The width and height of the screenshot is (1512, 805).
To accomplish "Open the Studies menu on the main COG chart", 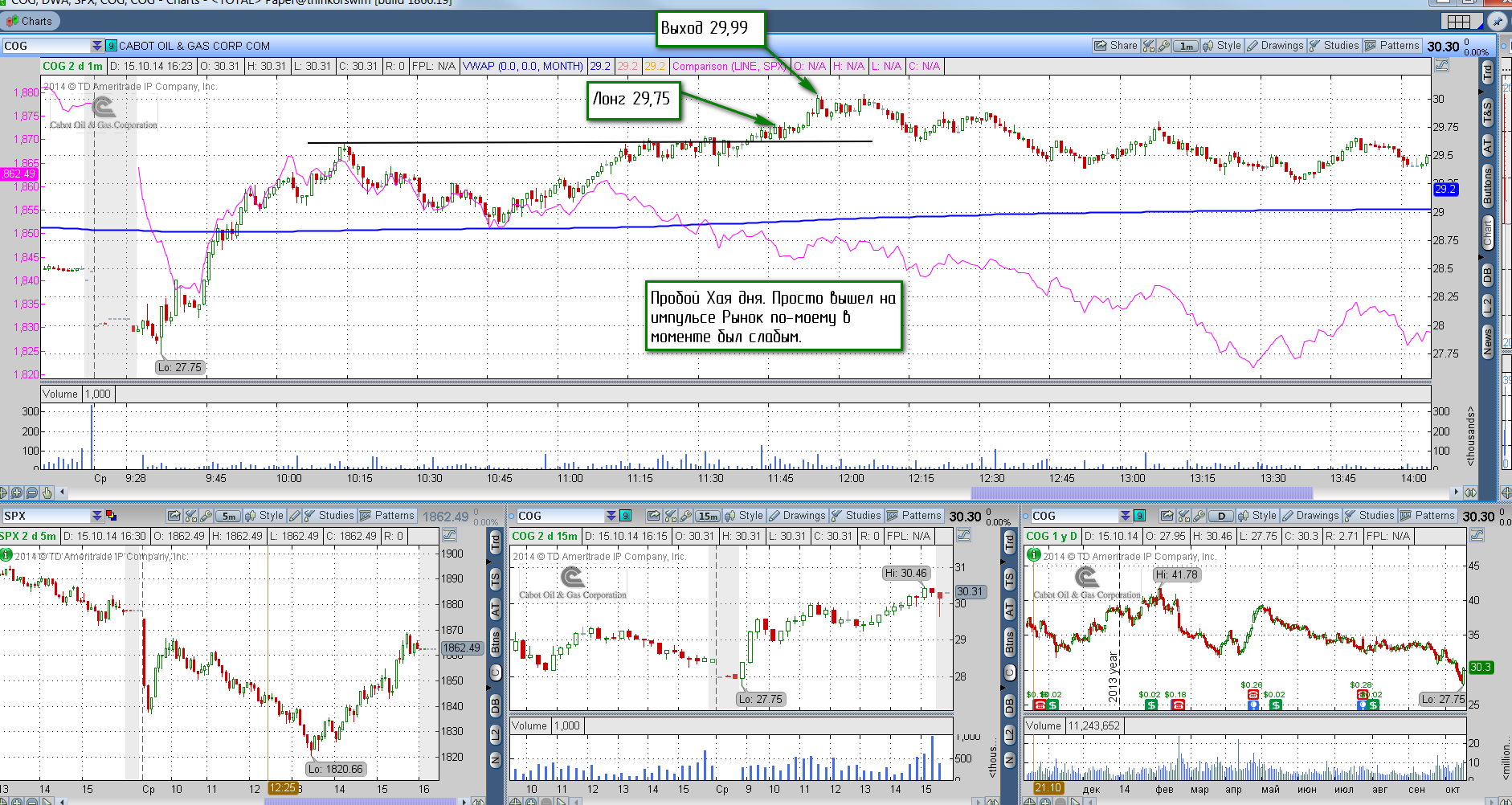I will (1334, 46).
